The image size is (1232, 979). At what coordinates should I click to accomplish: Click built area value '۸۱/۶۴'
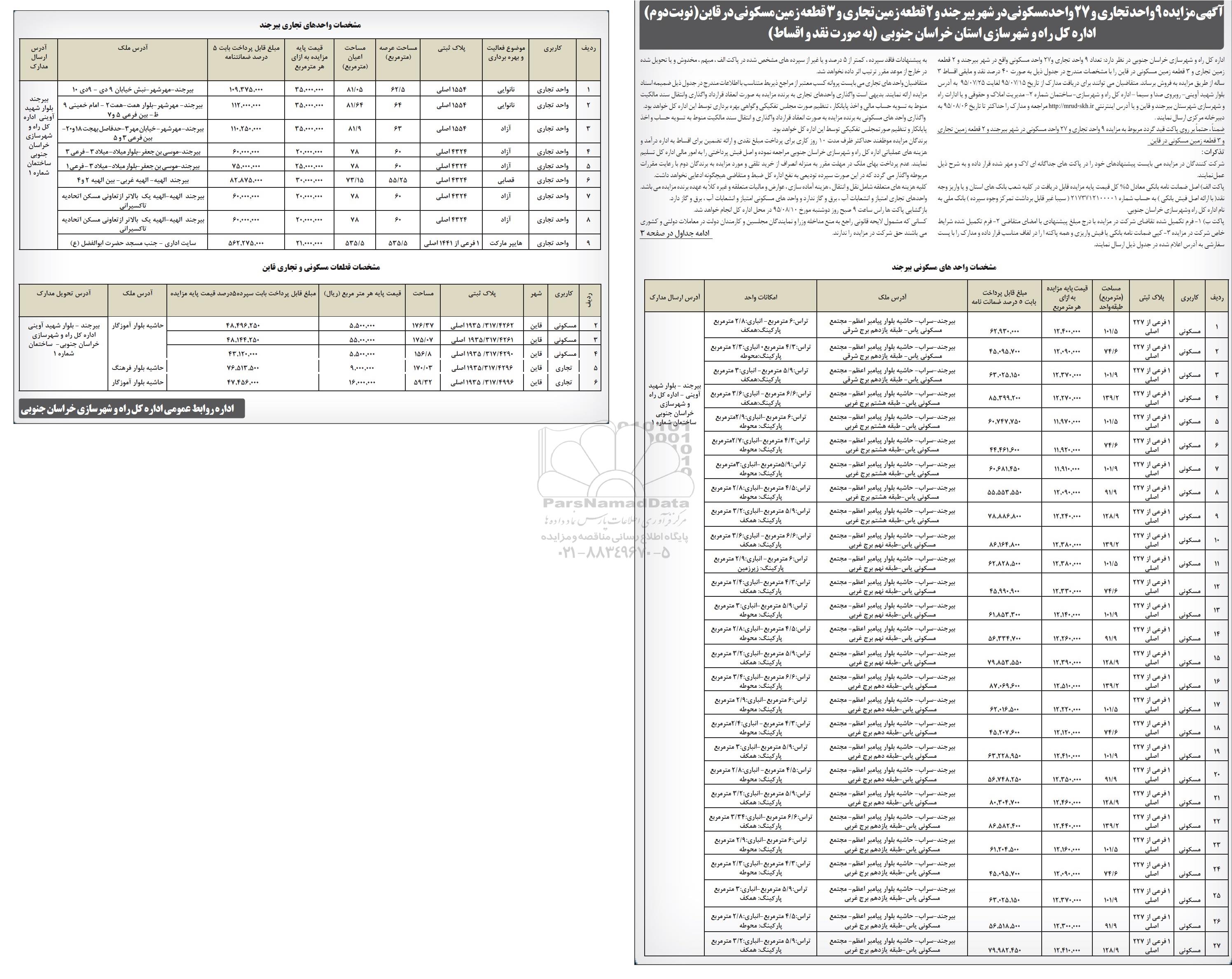[x=355, y=106]
